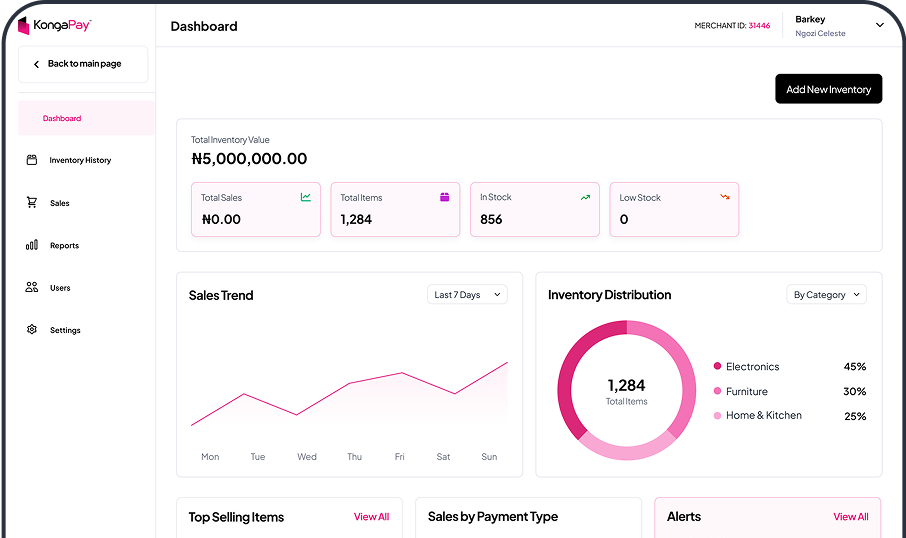Click the In Stock upward trend icon
Viewport: 906px width, 538px height.
click(585, 197)
